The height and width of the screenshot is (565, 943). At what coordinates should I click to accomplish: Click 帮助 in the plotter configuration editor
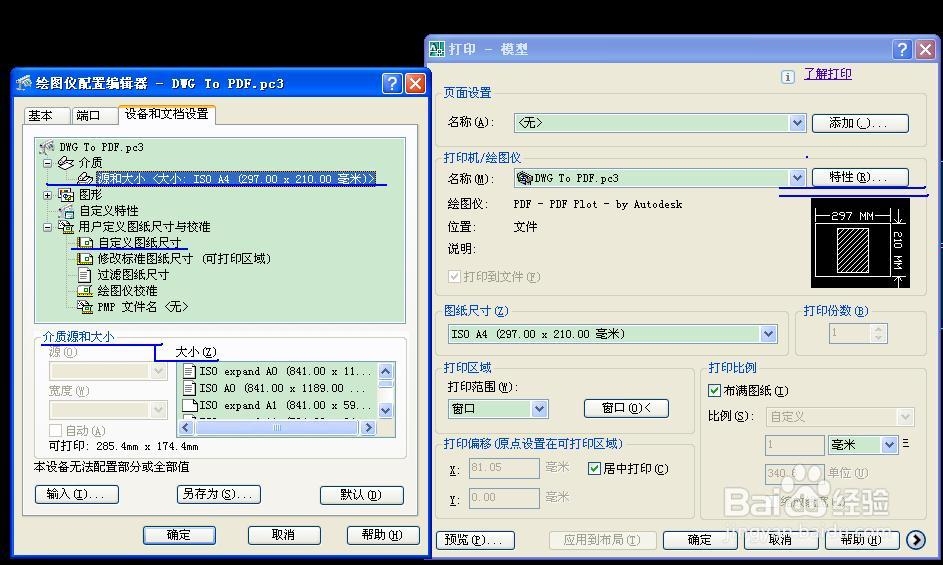(x=382, y=535)
